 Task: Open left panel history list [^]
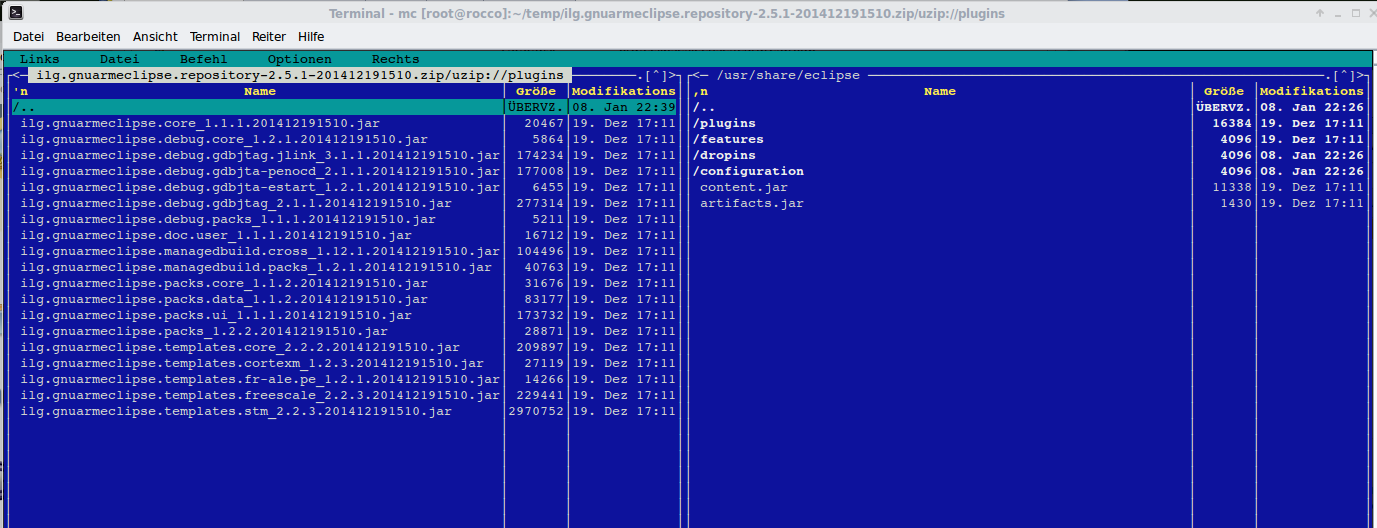[655, 75]
